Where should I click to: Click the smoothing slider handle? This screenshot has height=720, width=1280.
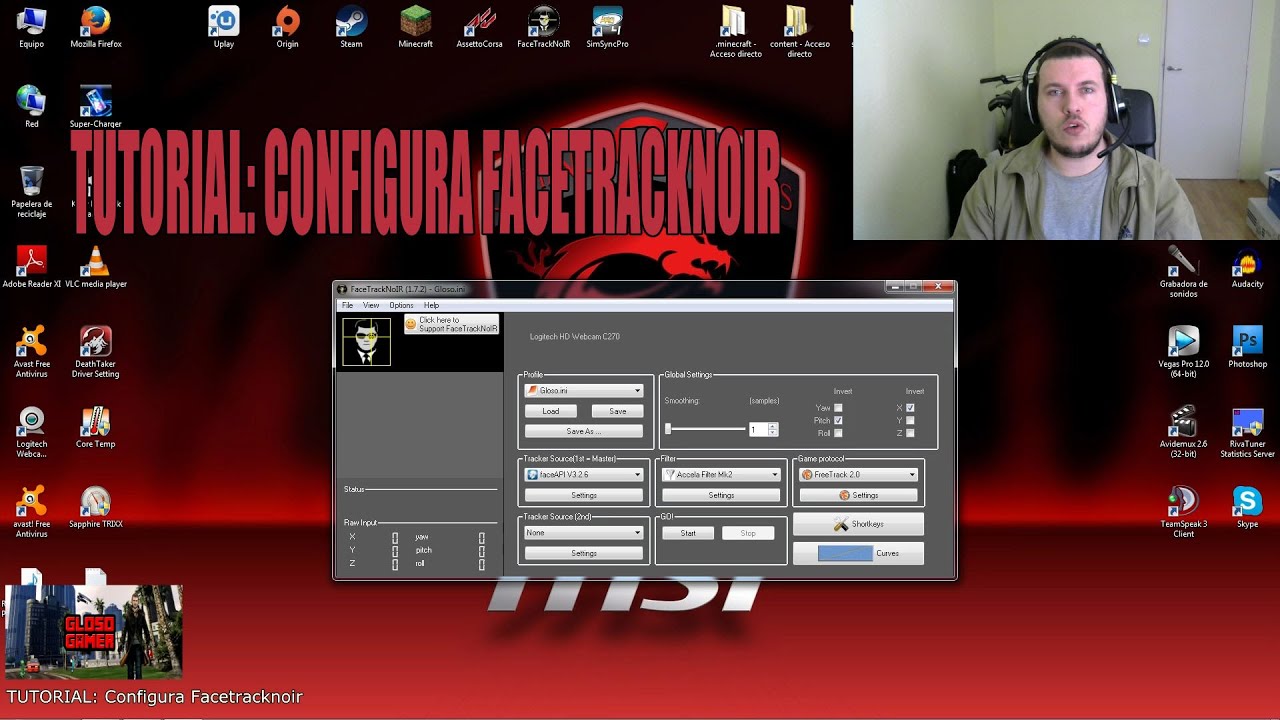tap(668, 429)
